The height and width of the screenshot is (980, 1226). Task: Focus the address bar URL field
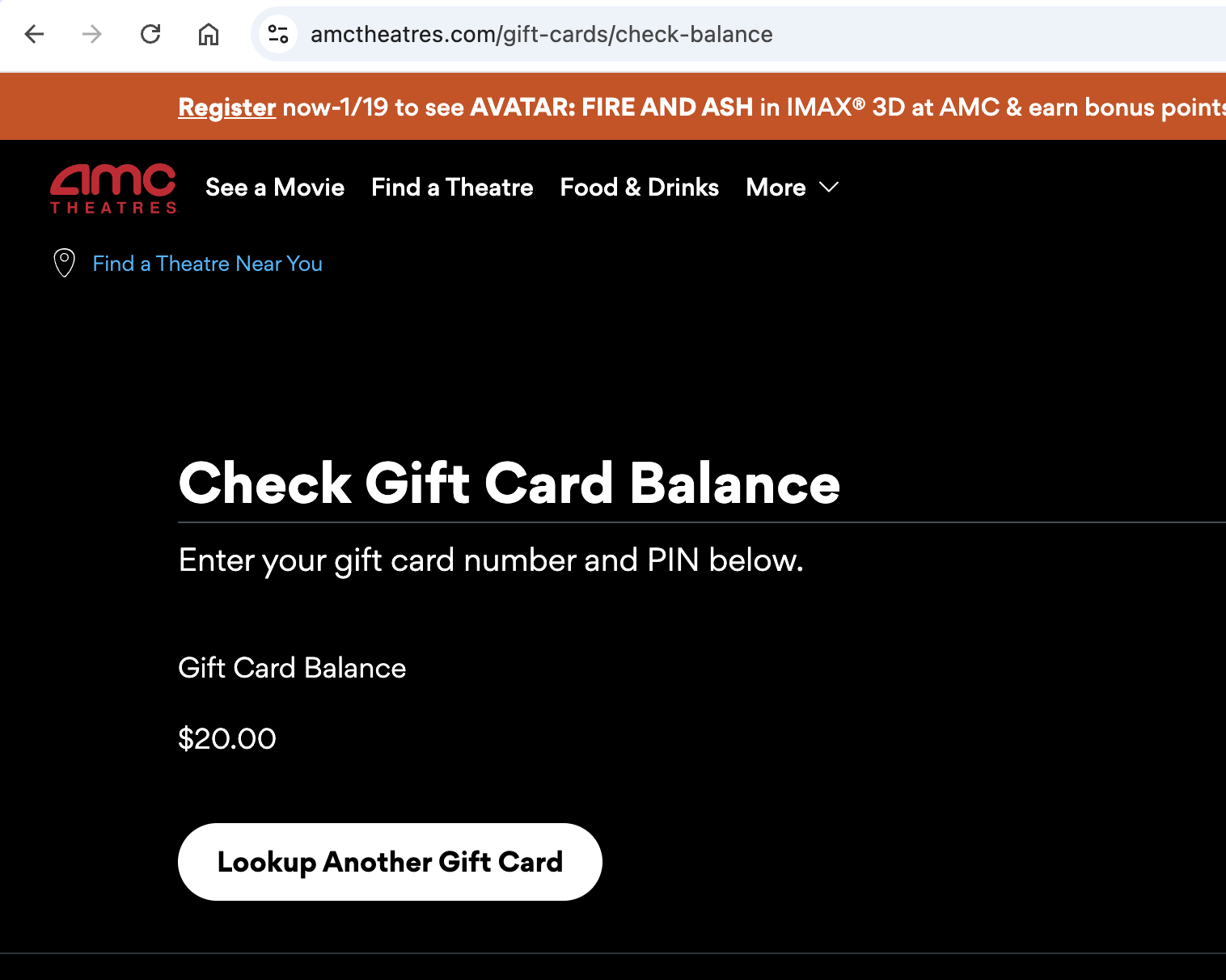click(x=542, y=34)
